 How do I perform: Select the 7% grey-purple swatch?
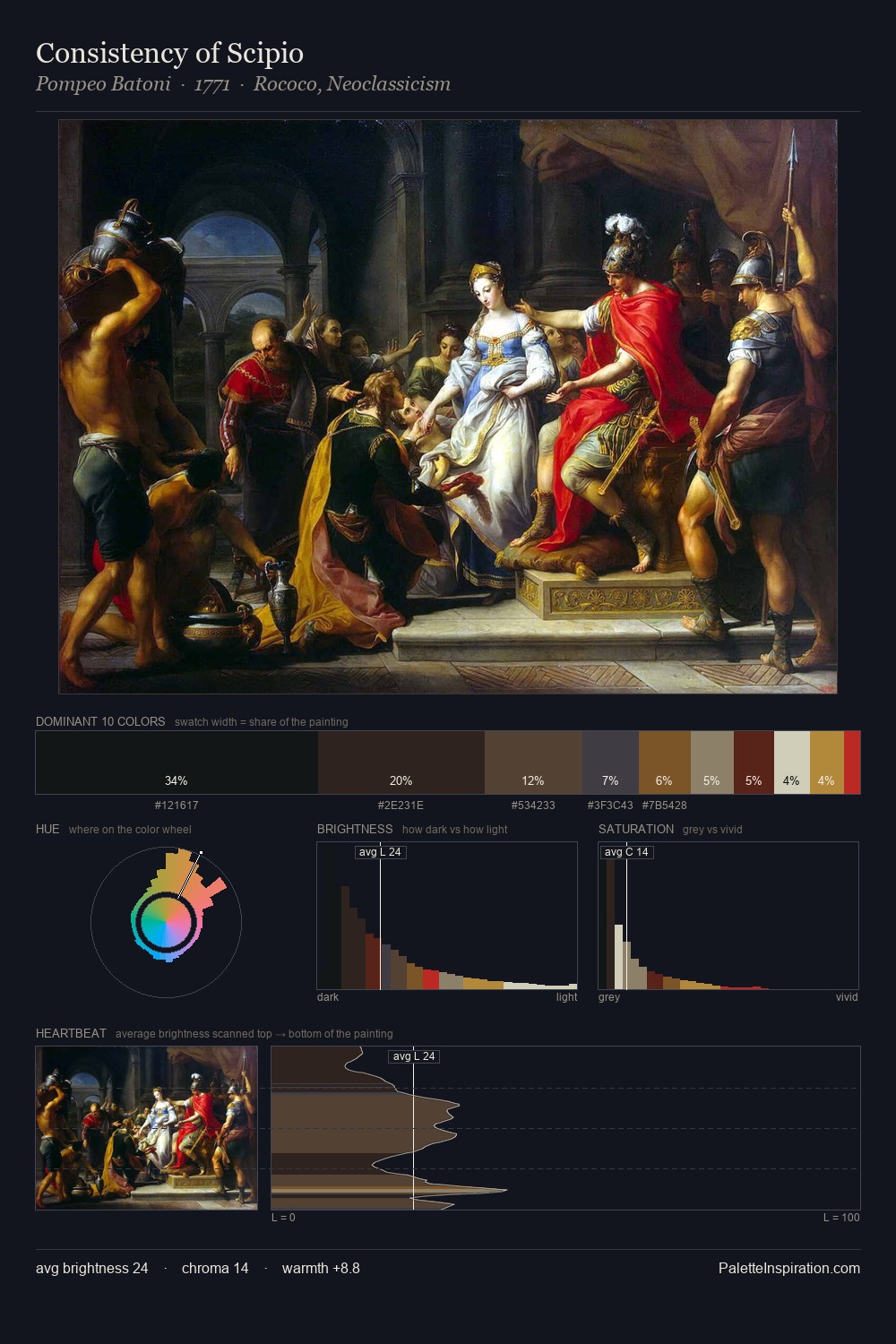pos(610,762)
